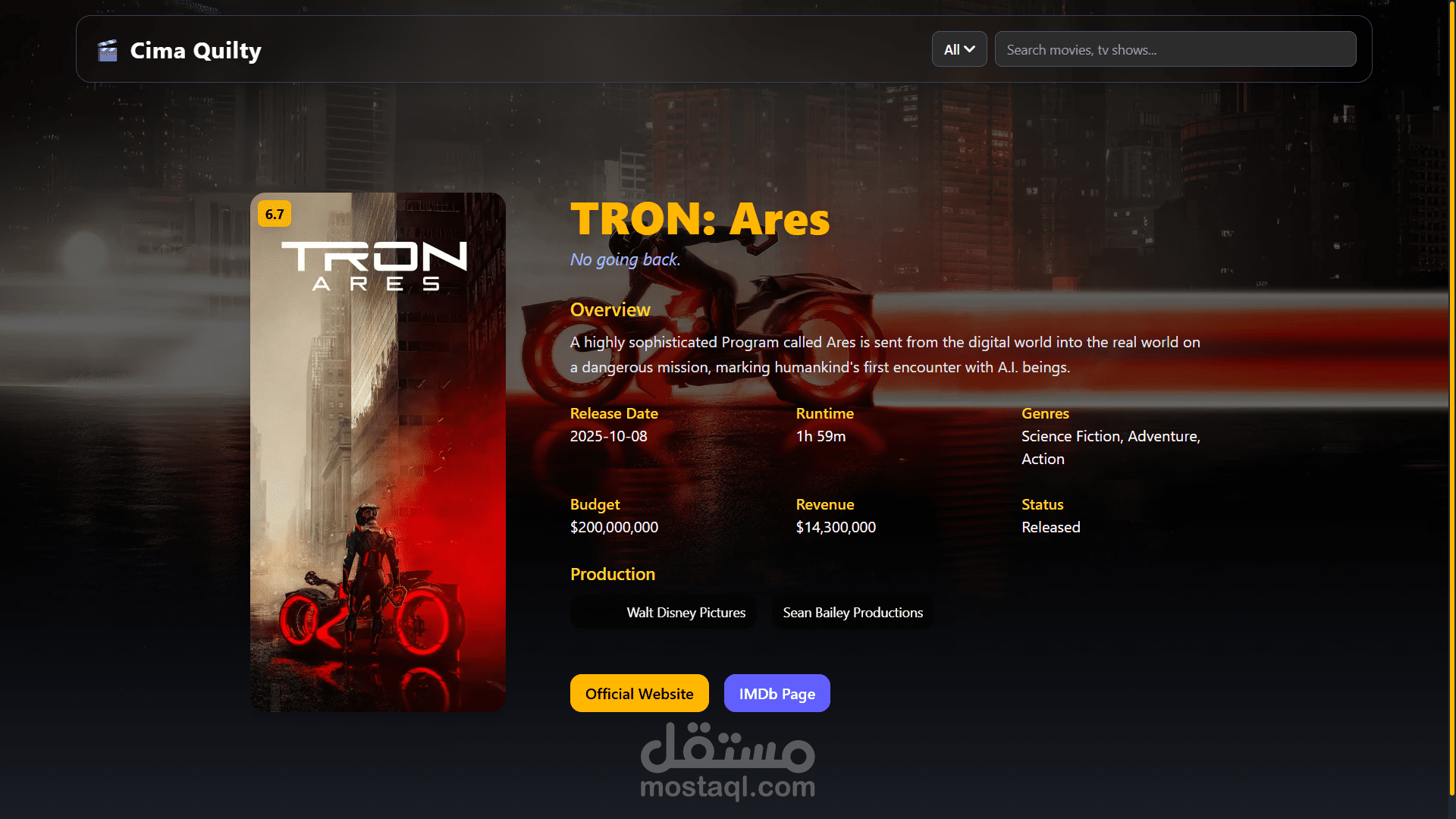This screenshot has width=1456, height=819.
Task: Click the 6.7 rating badge
Action: click(x=275, y=214)
